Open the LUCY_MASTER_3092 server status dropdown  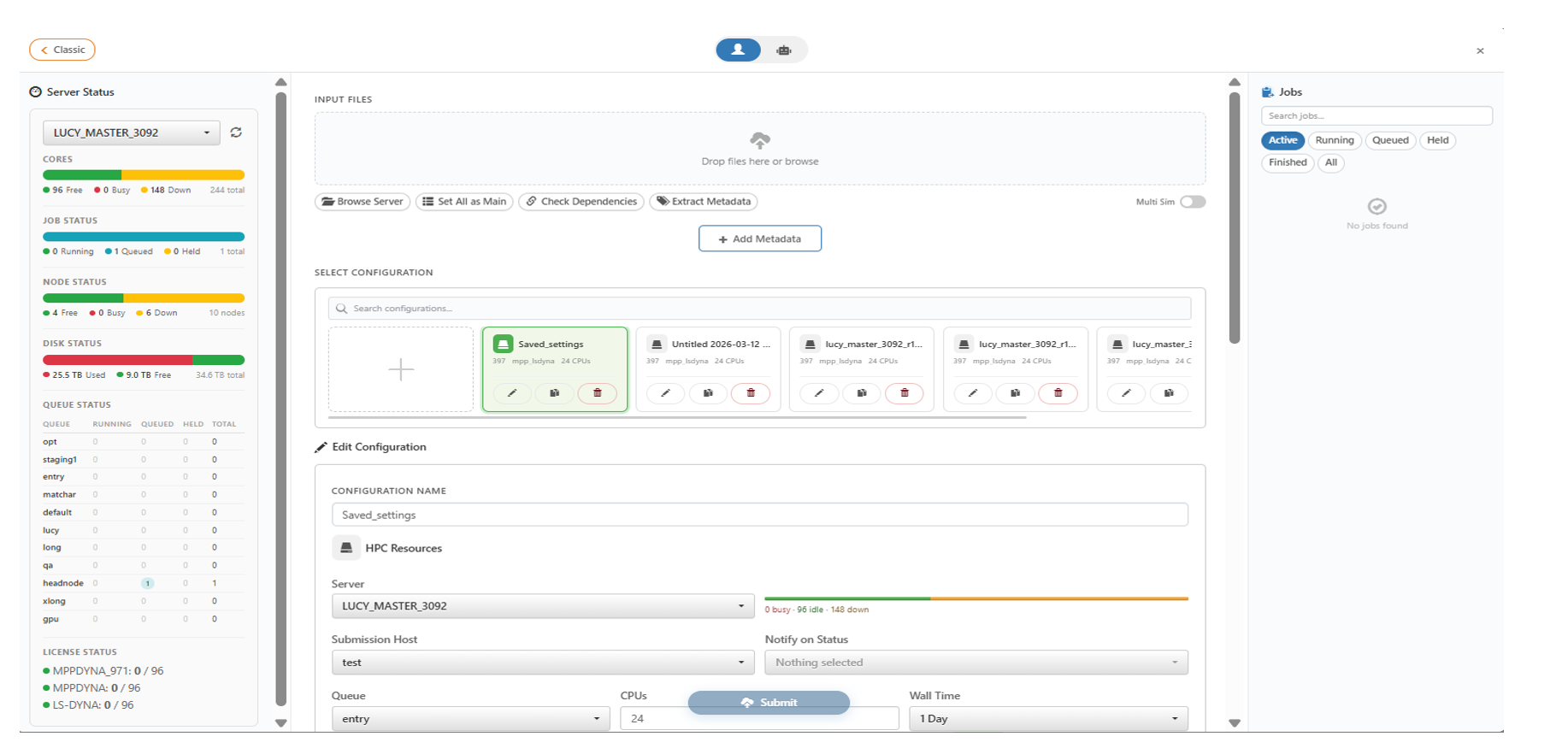click(131, 133)
